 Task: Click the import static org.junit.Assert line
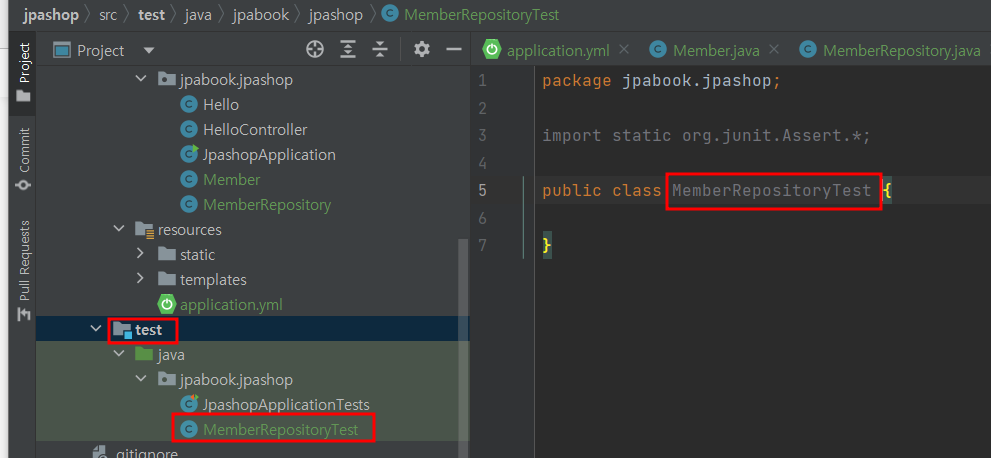(707, 135)
